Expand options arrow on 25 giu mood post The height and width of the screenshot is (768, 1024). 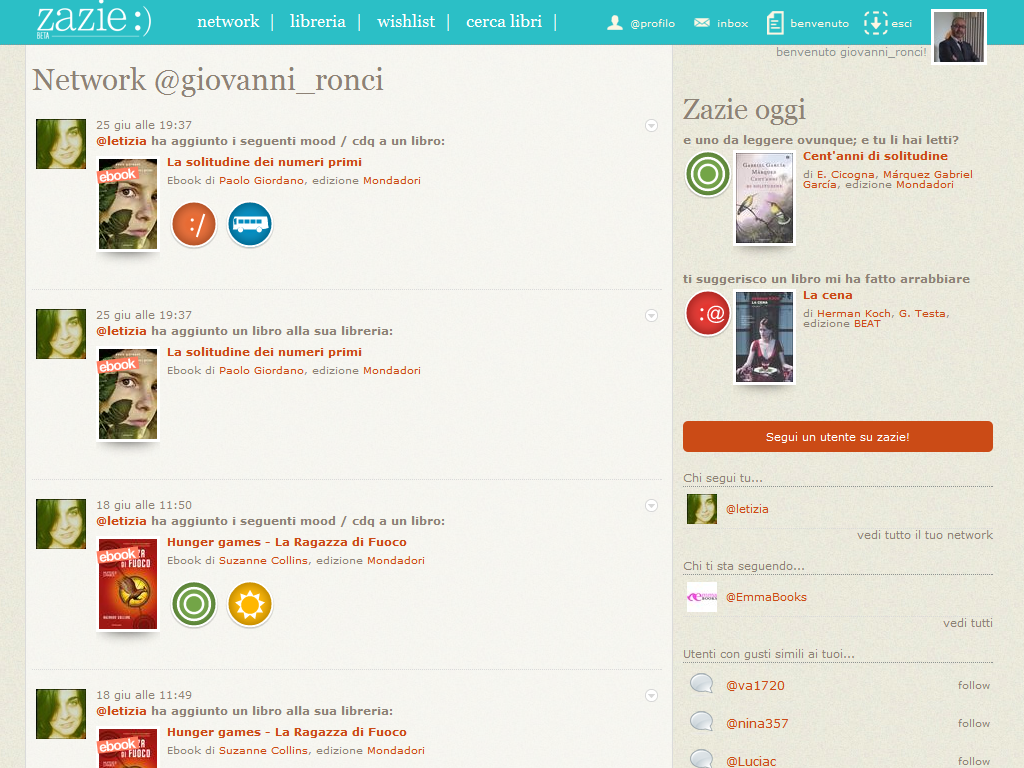click(651, 125)
